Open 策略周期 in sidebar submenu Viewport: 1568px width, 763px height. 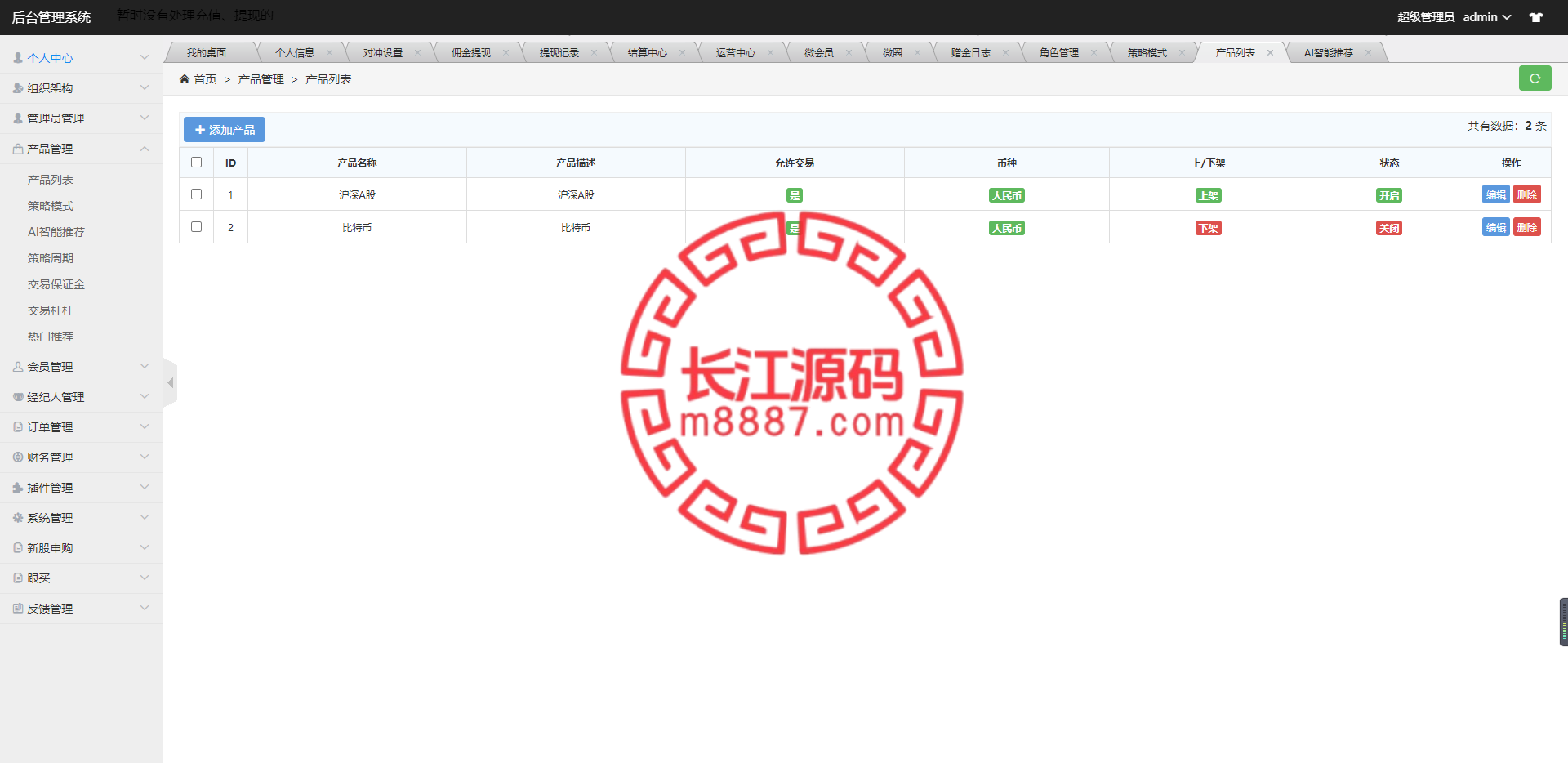click(x=51, y=258)
